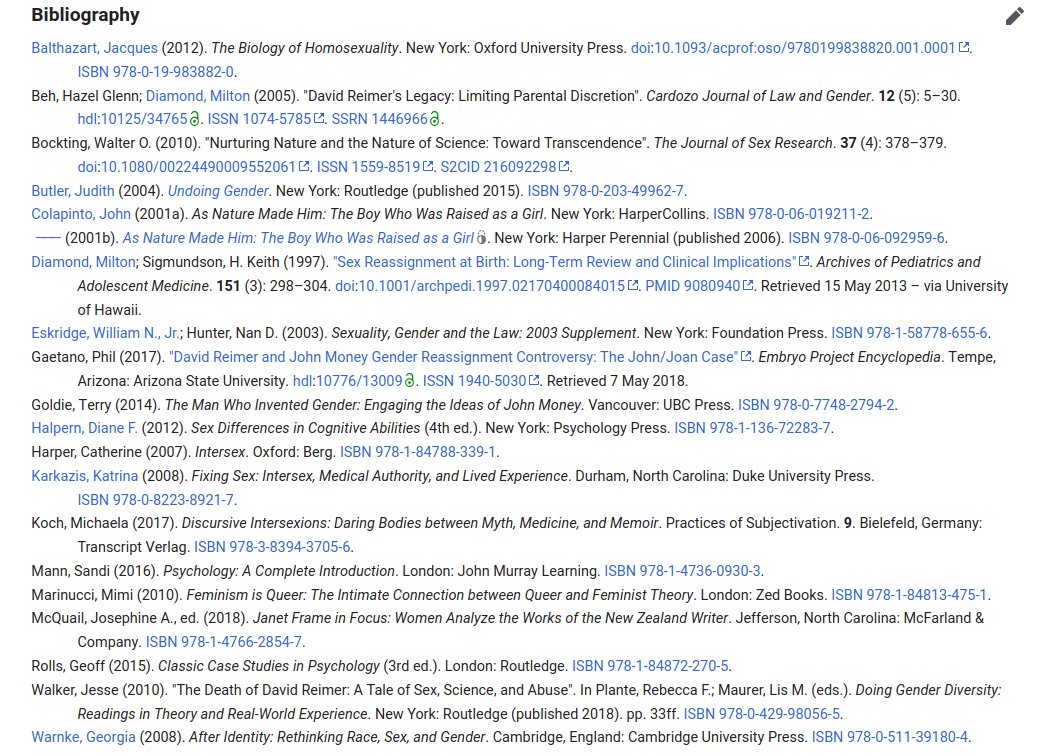Click text "Walker, Jesse (2010)"
1050x756 pixels.
[100, 690]
